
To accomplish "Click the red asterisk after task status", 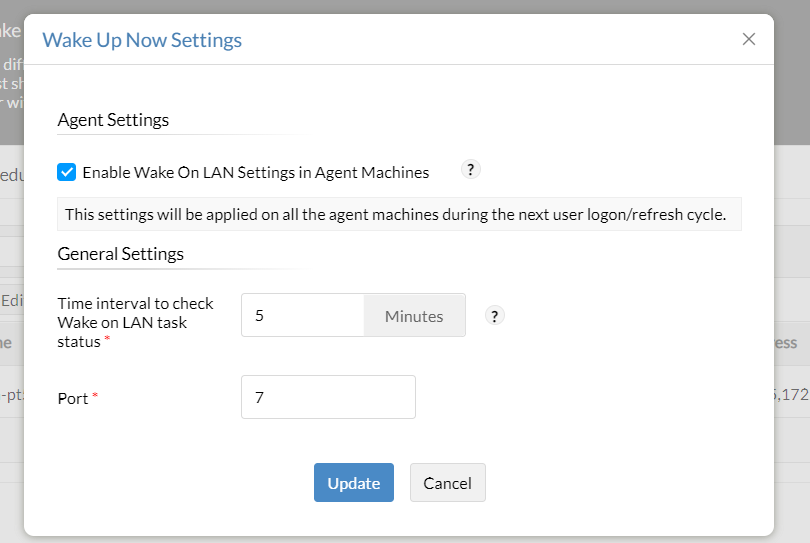I will pos(107,342).
